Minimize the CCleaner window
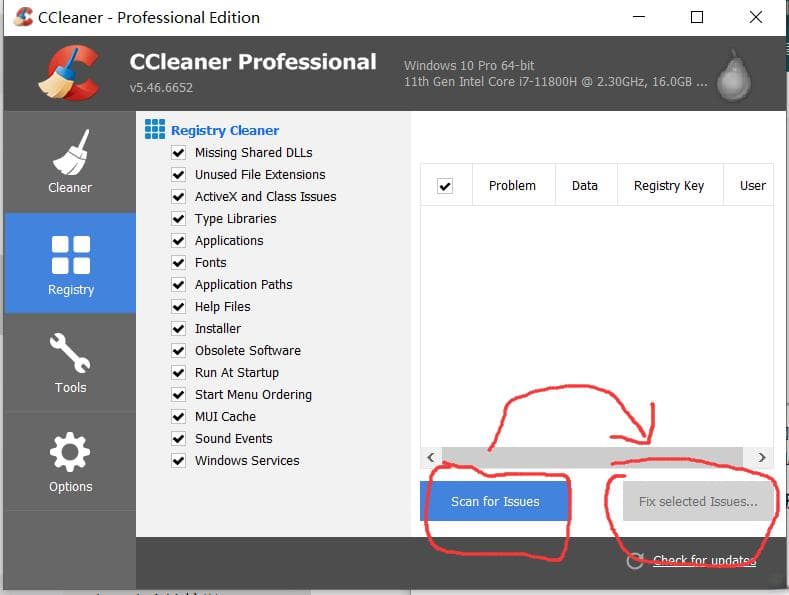Screen dimensions: 789x595 pyautogui.click(x=639, y=17)
